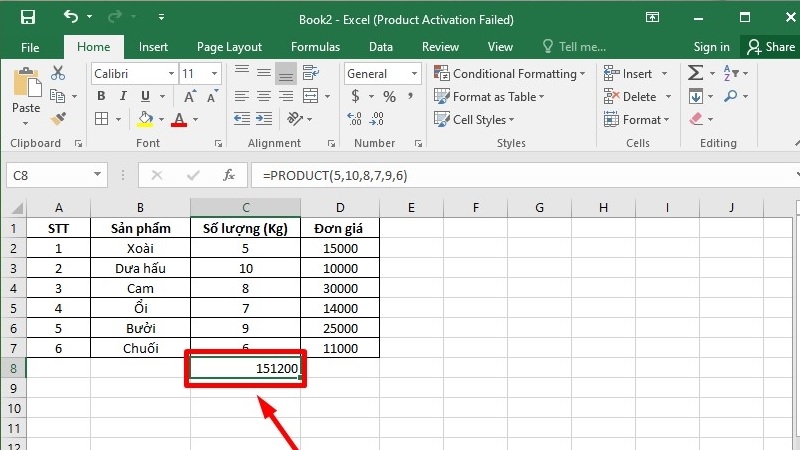
Task: Switch to the Formulas tab
Action: (x=315, y=47)
